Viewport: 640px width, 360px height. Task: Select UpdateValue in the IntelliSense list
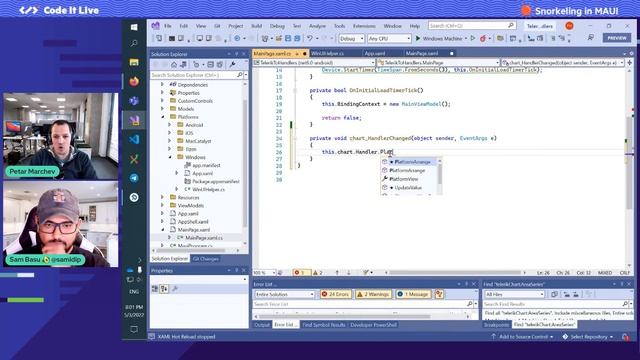pos(409,188)
